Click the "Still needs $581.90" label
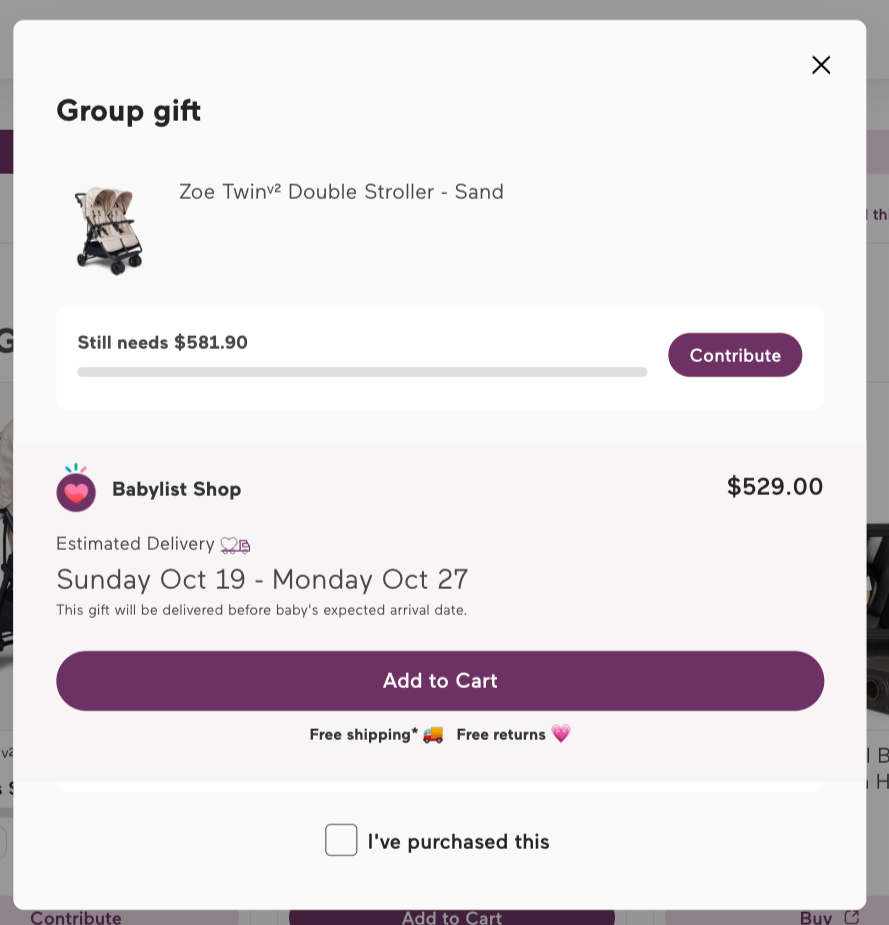This screenshot has height=925, width=889. (163, 343)
